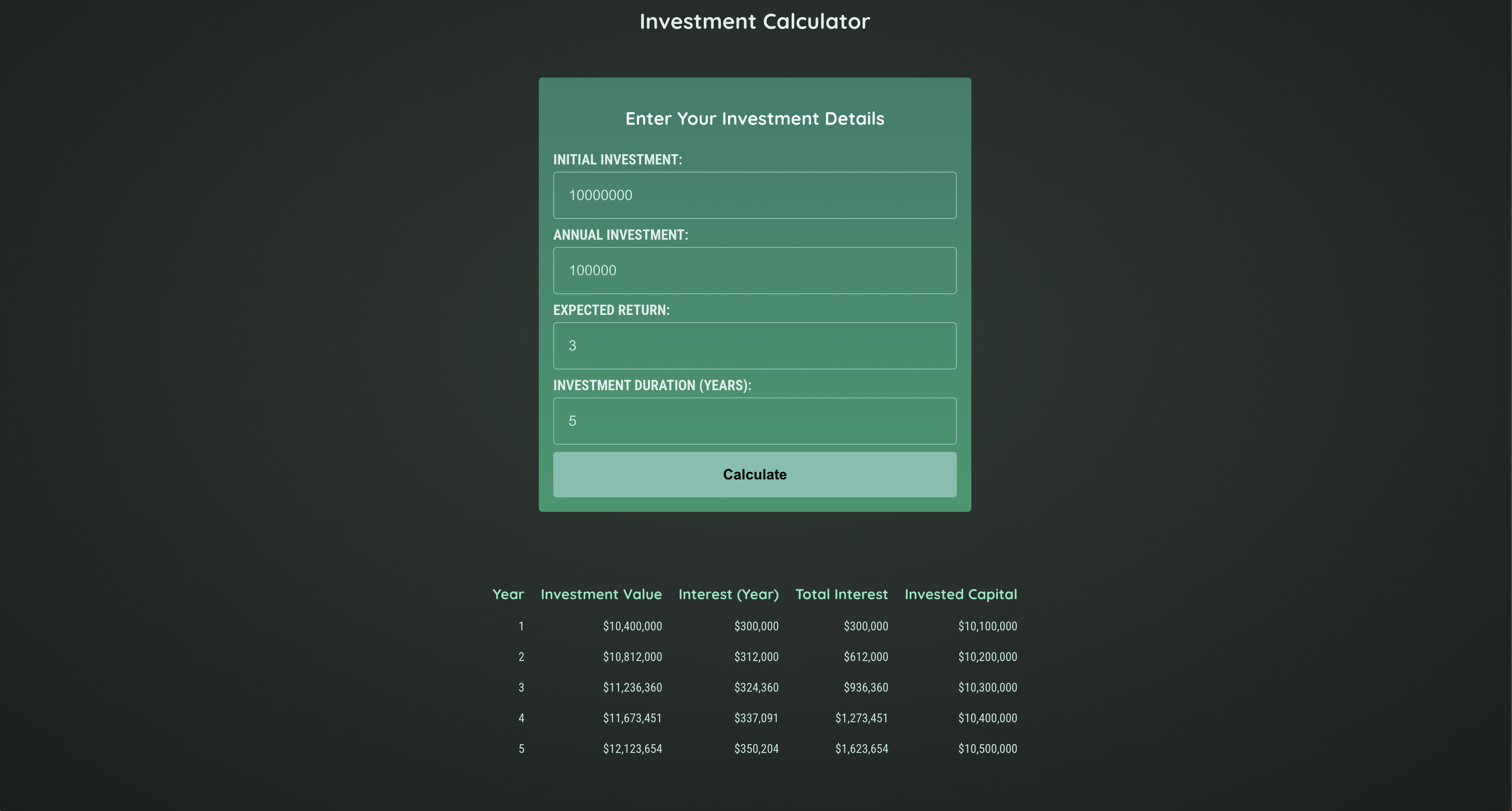Click the Annual Investment label
Viewport: 1512px width, 811px height.
pyautogui.click(x=620, y=235)
